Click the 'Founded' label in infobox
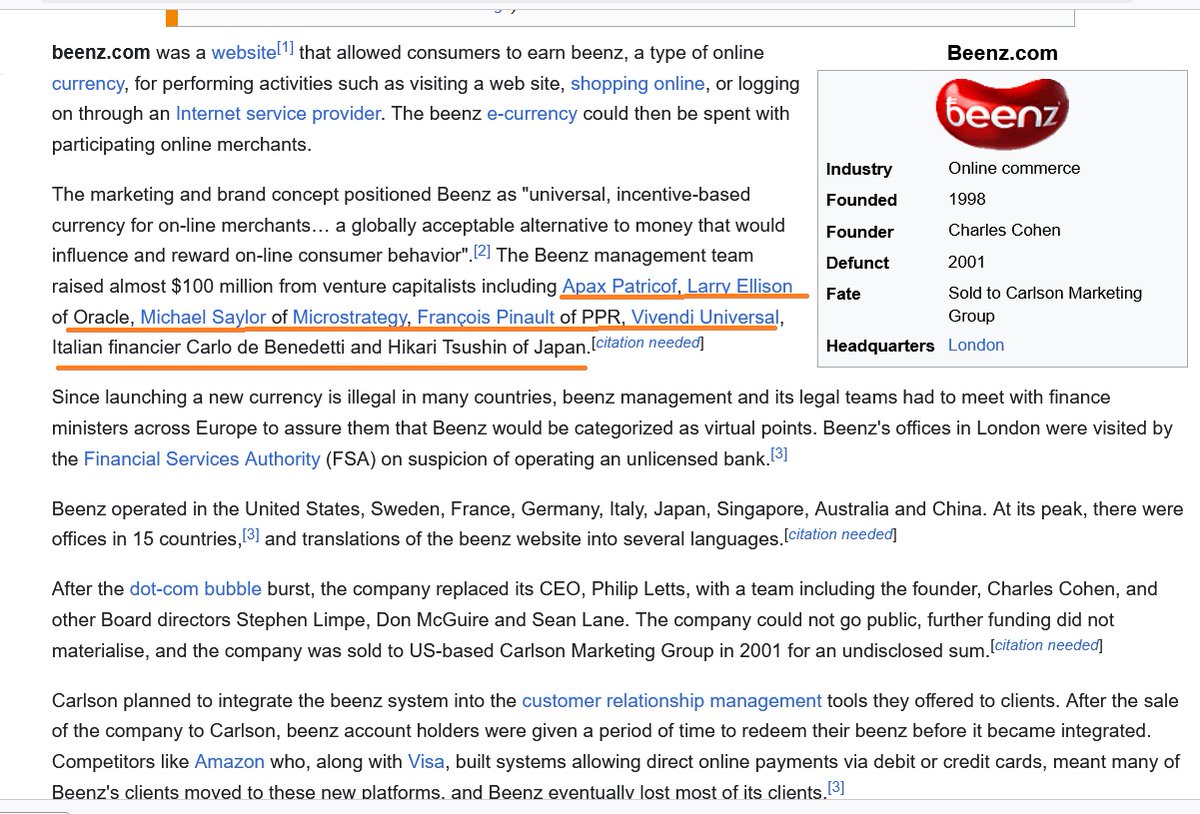This screenshot has height=814, width=1200. pos(861,200)
